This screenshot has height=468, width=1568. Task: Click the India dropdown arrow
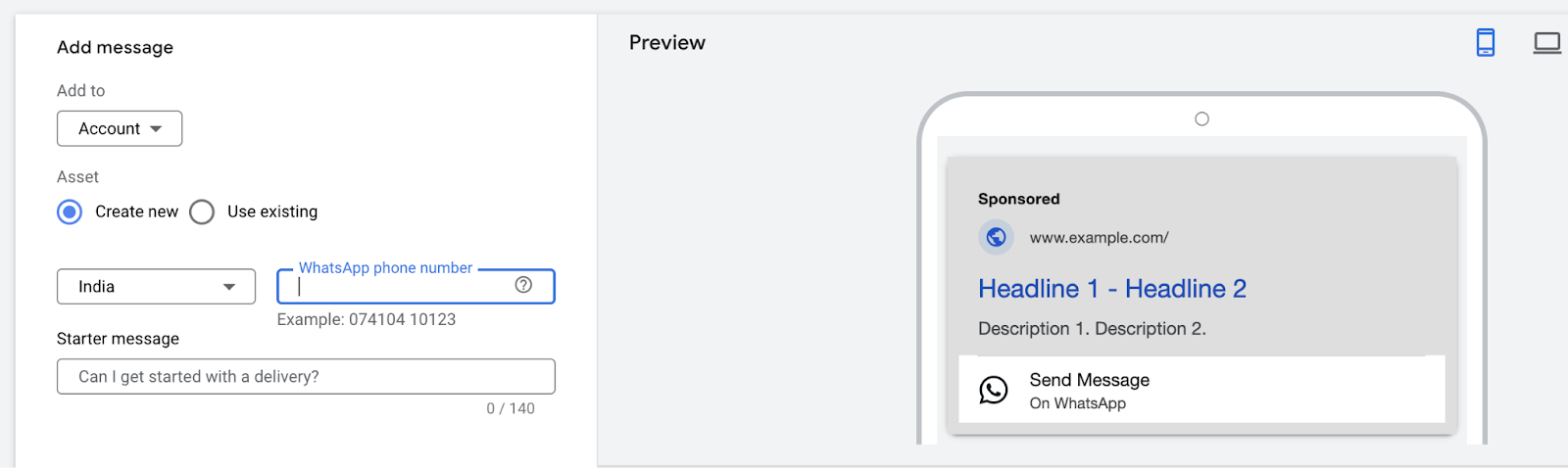[x=229, y=287]
